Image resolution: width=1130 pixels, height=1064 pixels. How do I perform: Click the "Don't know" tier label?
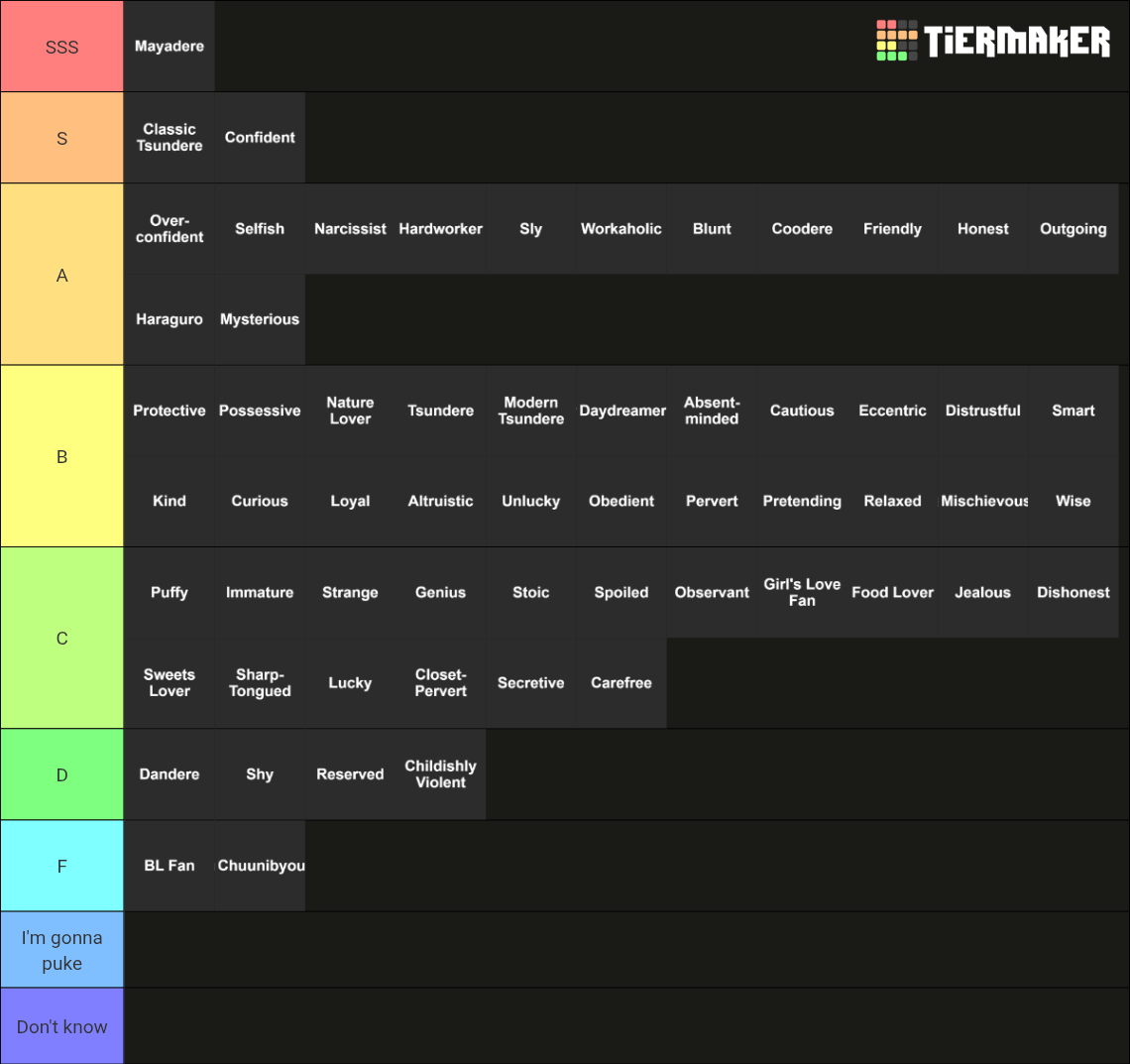(62, 1025)
